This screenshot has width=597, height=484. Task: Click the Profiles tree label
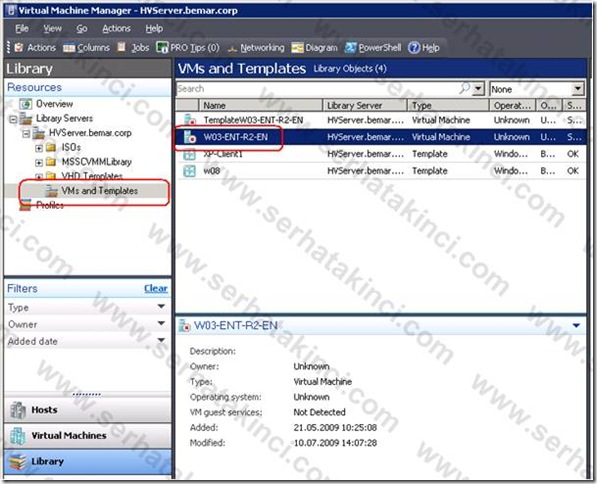(49, 205)
